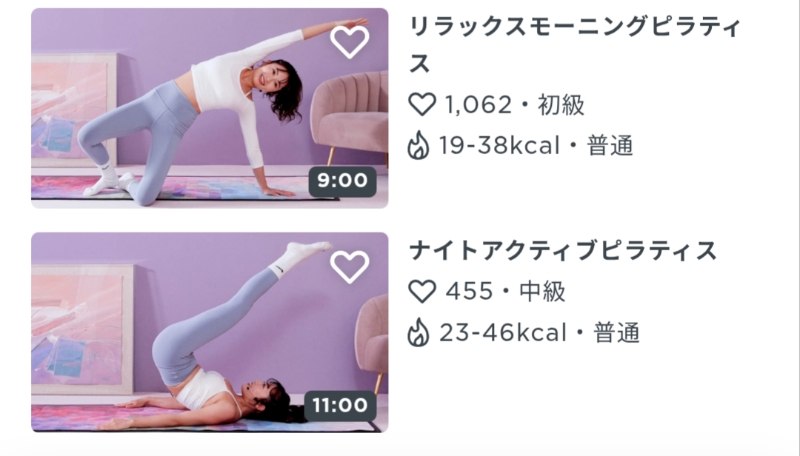Select the 11:00 duration badge
Image resolution: width=800 pixels, height=456 pixels.
(340, 406)
